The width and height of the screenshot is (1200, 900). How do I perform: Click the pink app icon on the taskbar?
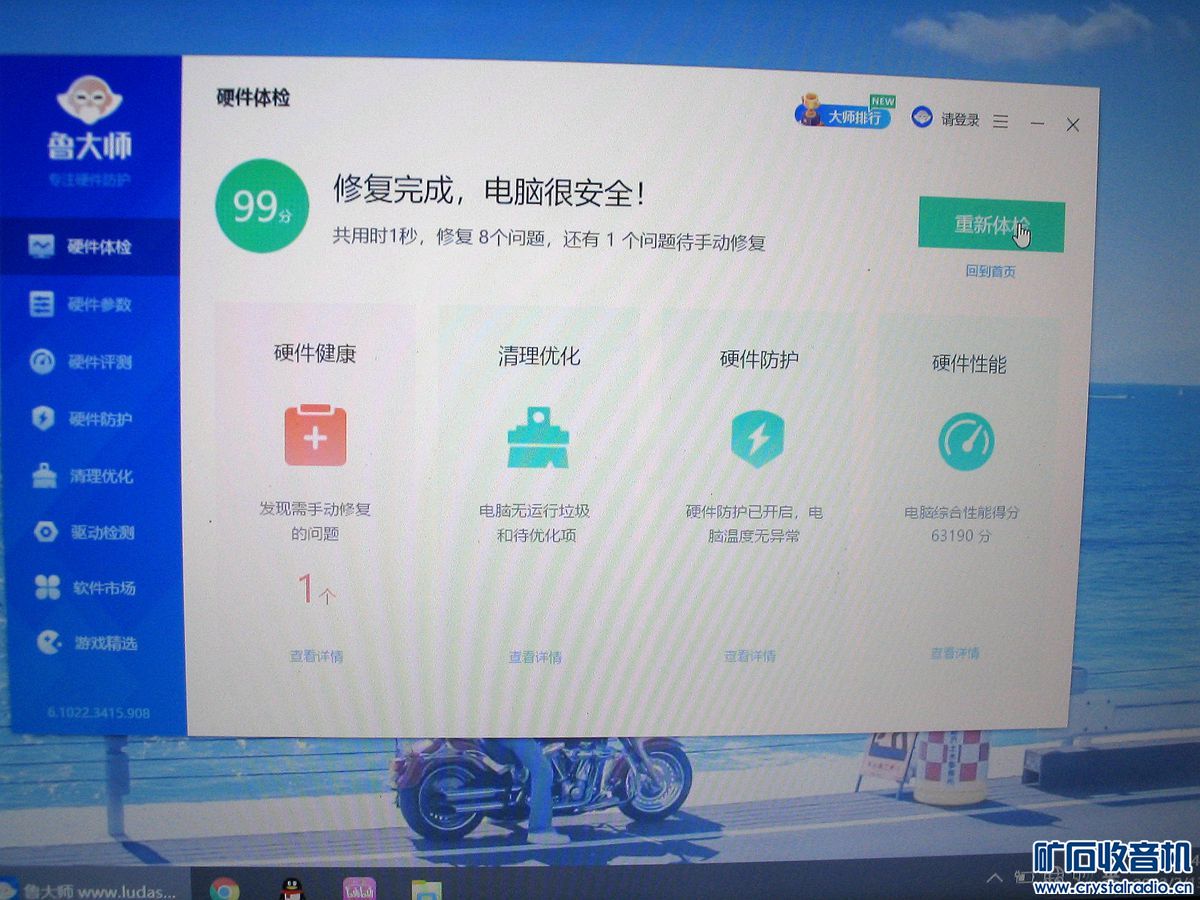[x=359, y=889]
